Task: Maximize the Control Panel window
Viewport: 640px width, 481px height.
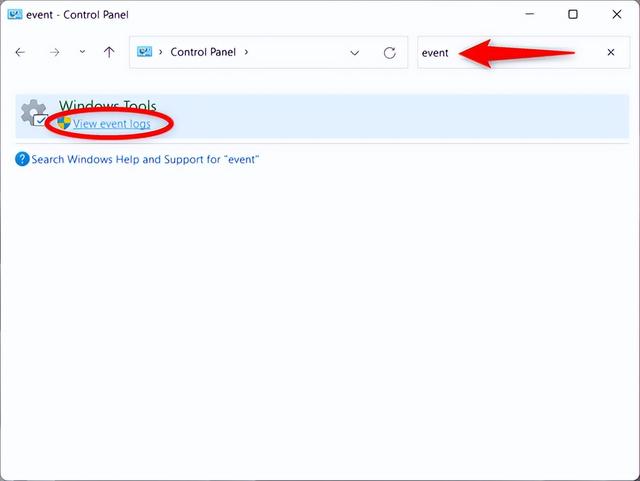Action: point(573,14)
